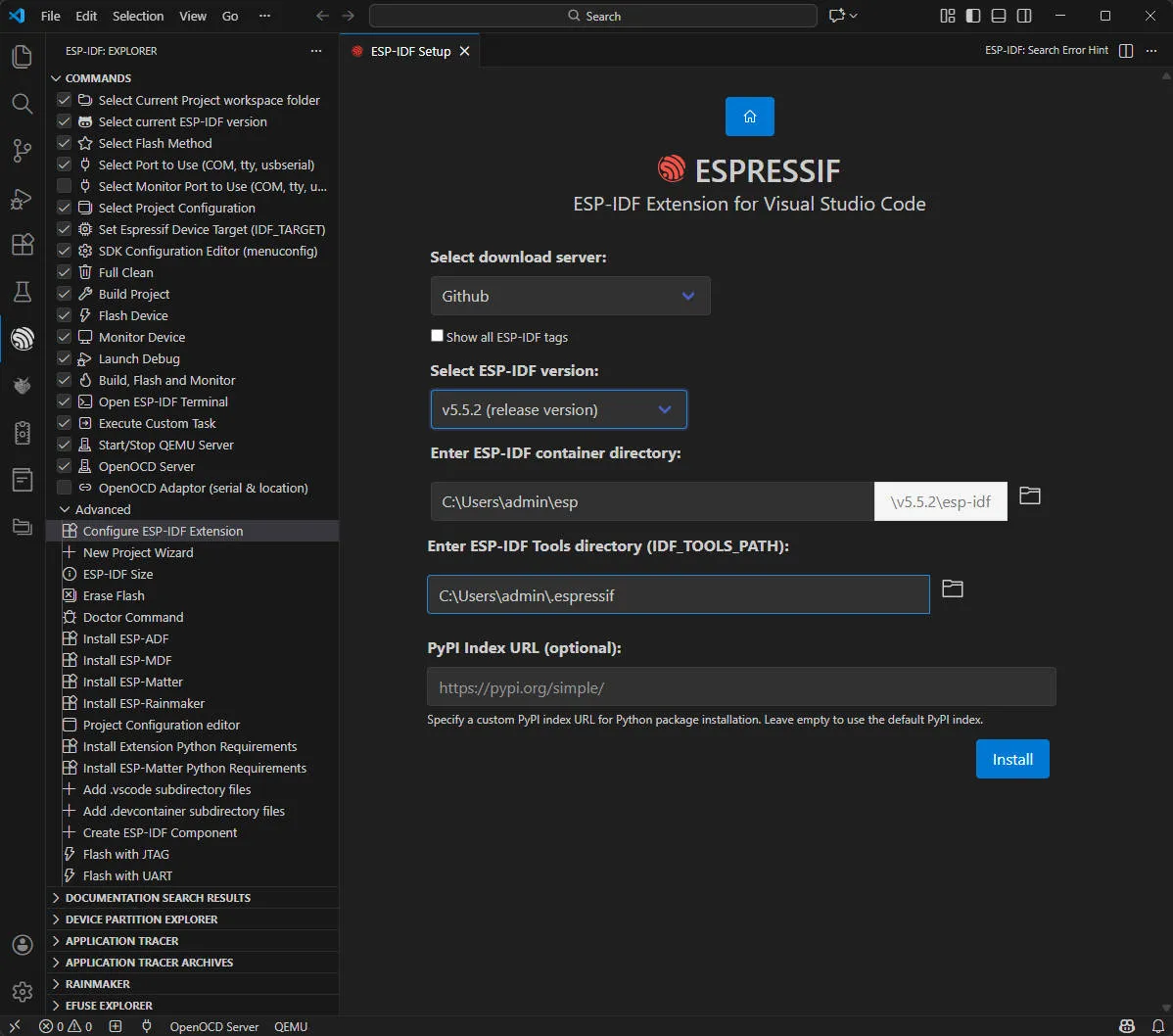Open the Extensions view
The image size is (1173, 1036).
click(x=22, y=246)
